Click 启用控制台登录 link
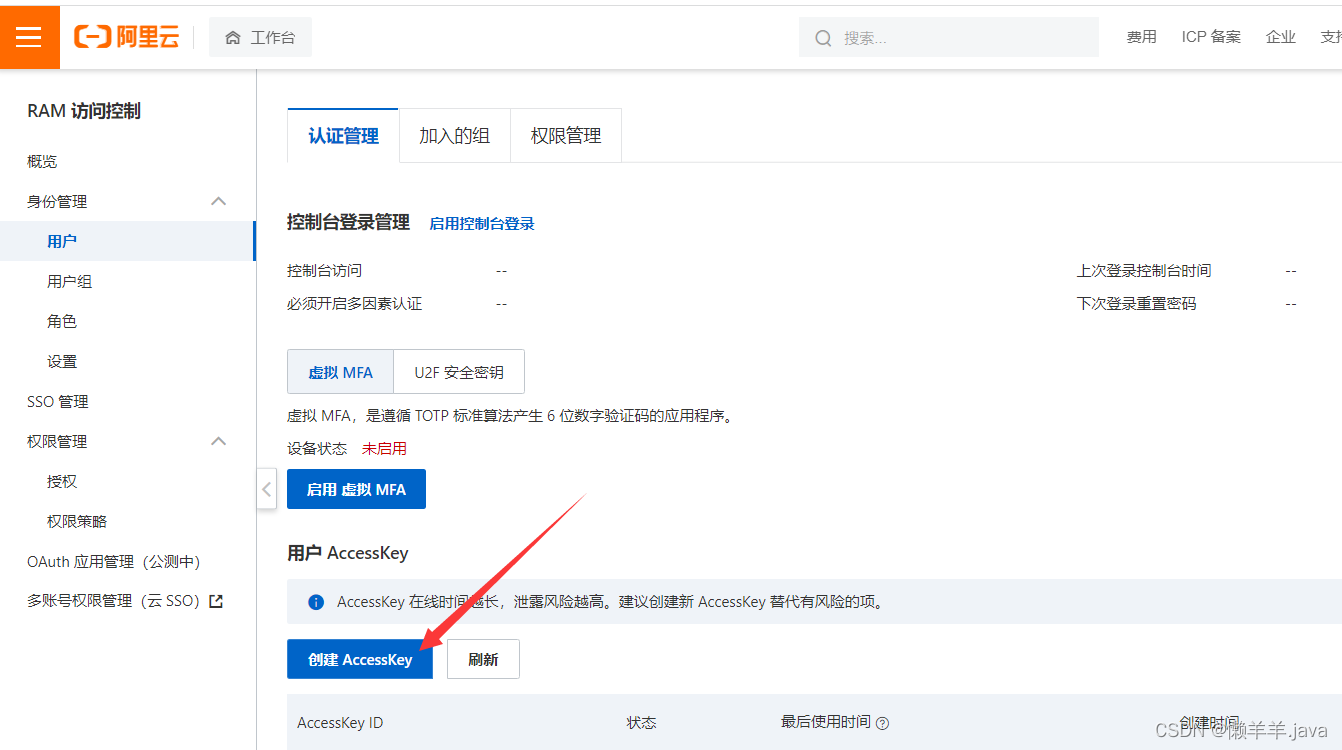This screenshot has width=1342, height=750. (x=482, y=224)
